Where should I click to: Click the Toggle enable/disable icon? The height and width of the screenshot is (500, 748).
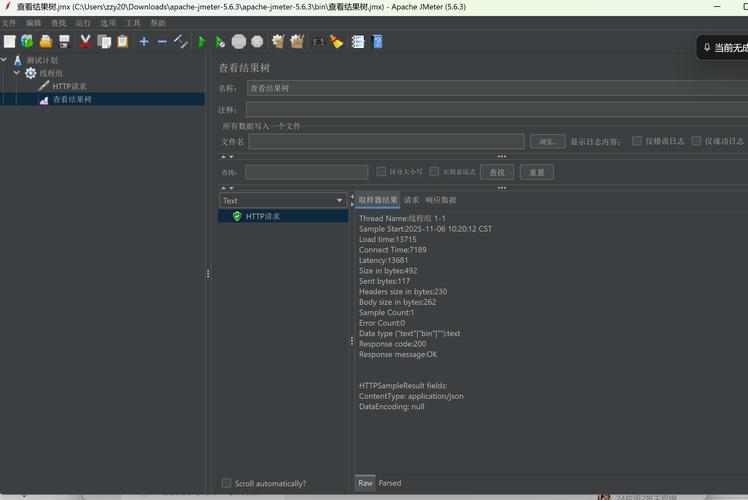[x=181, y=42]
